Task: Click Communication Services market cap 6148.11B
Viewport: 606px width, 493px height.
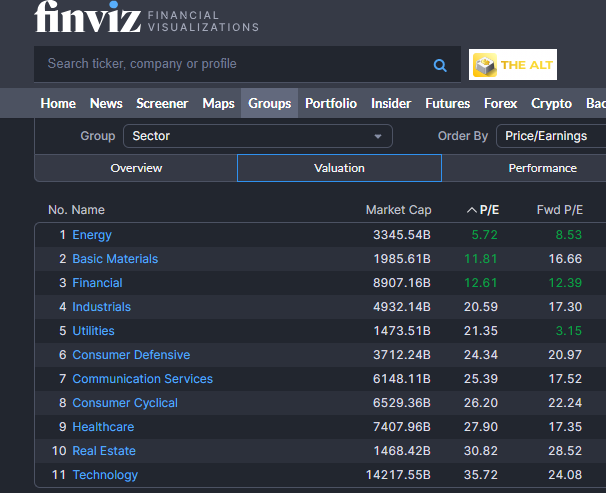Action: coord(402,379)
